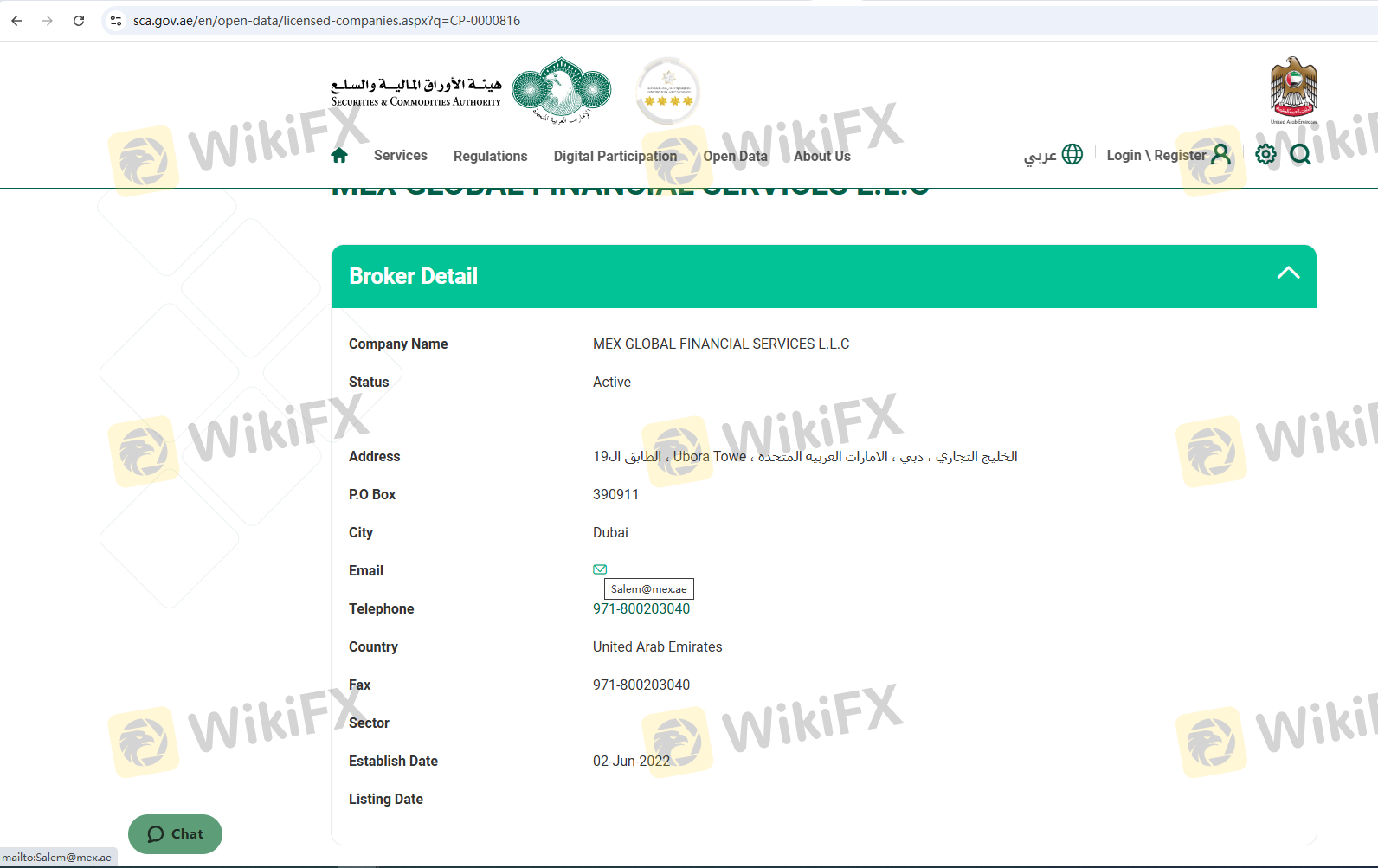Click the four-star rating badge

667,91
